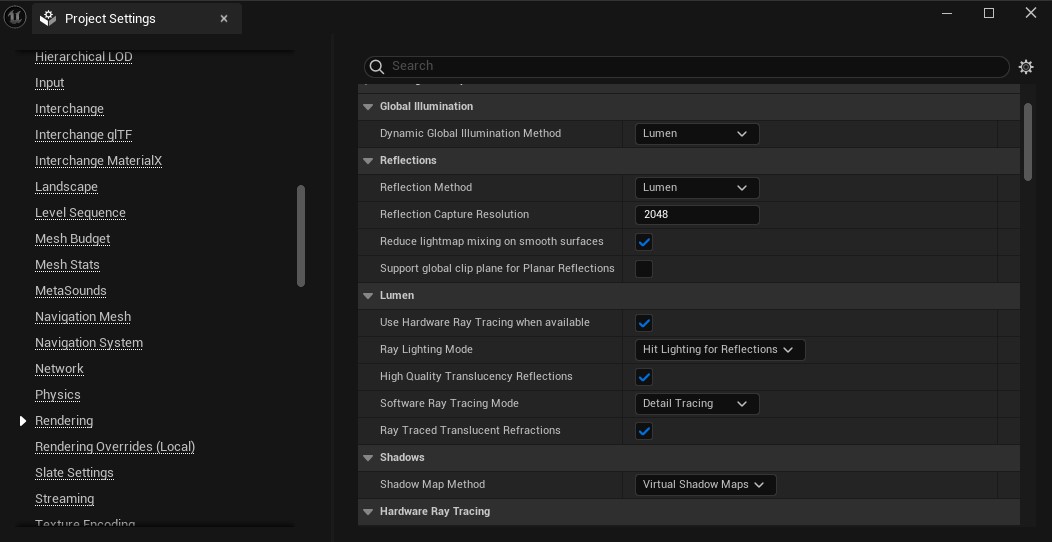Click the Project Settings tab icon

pyautogui.click(x=48, y=19)
